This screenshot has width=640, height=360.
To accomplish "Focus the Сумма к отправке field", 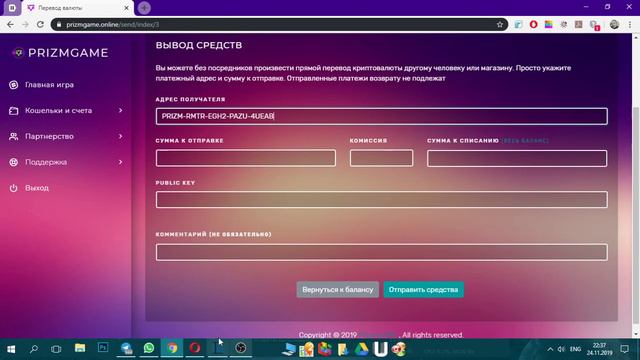I will pos(246,158).
